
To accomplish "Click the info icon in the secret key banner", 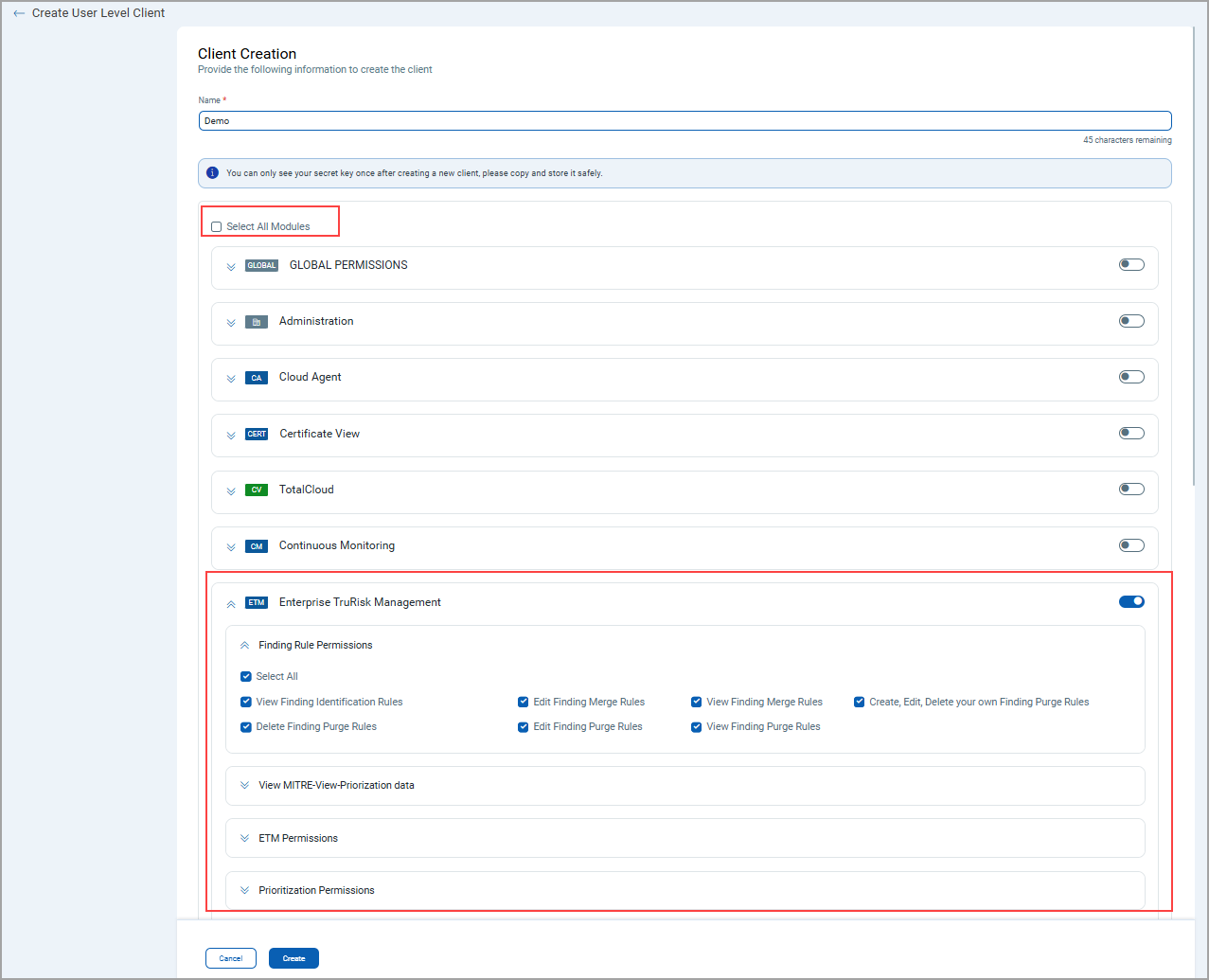I will click(x=212, y=173).
